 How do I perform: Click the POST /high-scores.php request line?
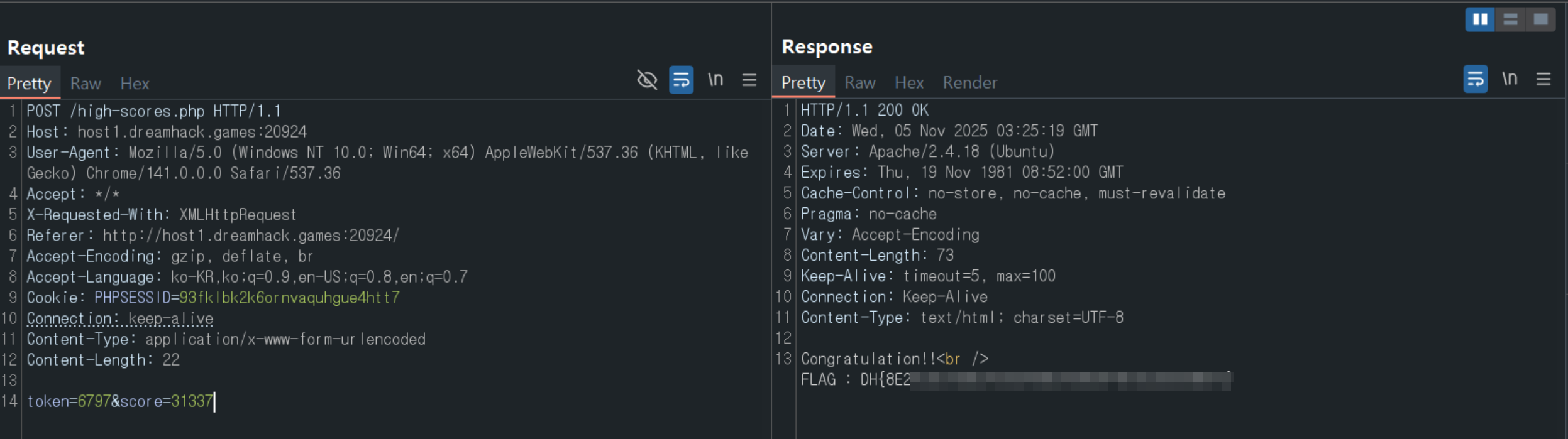(153, 111)
